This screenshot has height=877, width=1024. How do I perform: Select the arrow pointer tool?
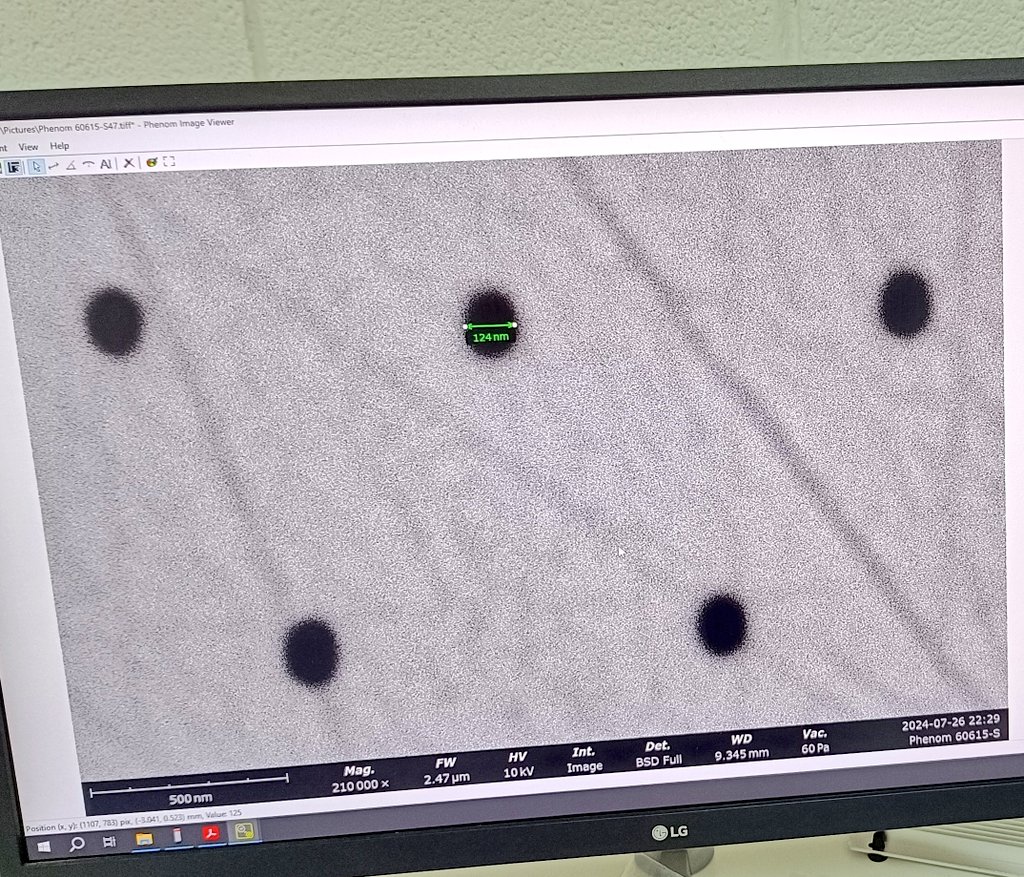pyautogui.click(x=36, y=167)
